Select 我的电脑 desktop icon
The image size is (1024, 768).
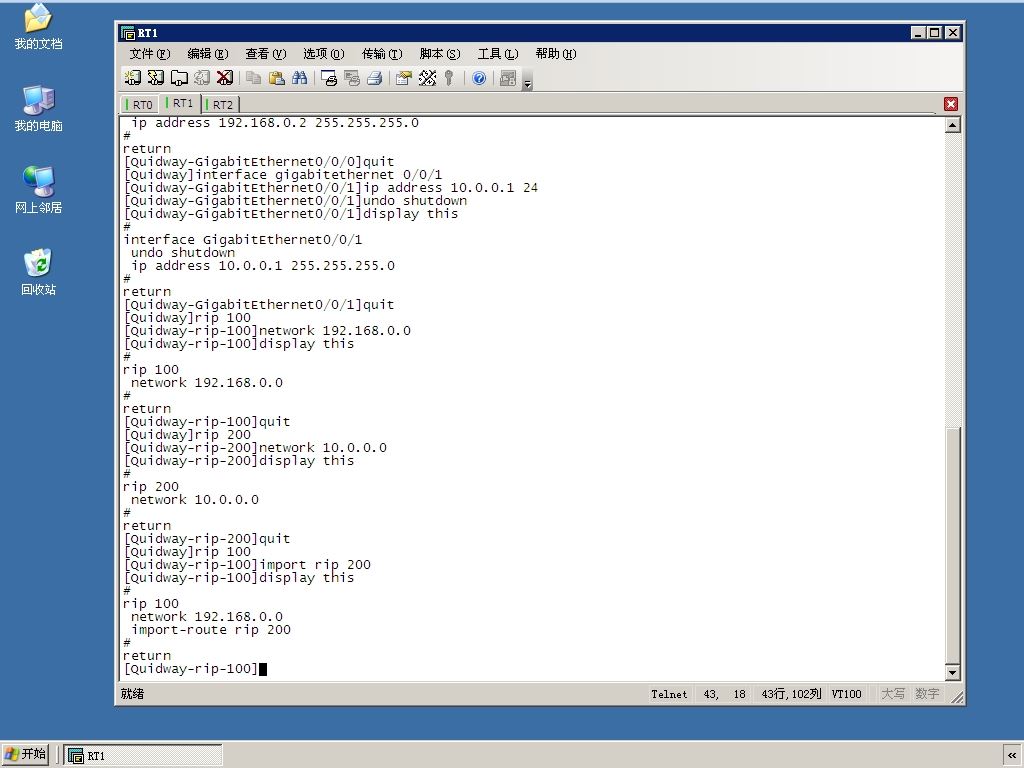point(39,108)
